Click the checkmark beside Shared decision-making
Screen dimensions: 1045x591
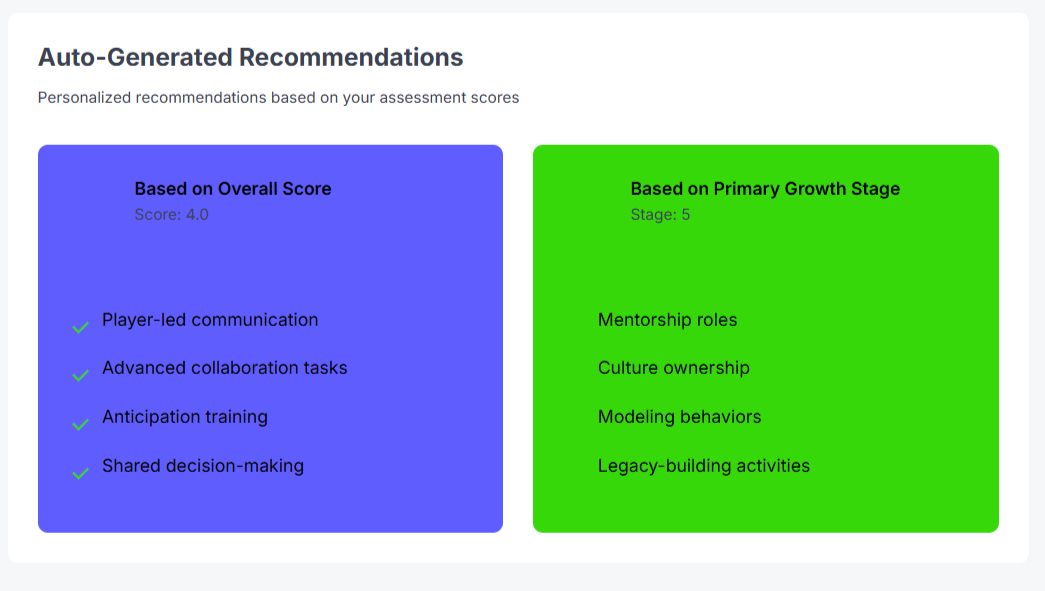pyautogui.click(x=80, y=471)
